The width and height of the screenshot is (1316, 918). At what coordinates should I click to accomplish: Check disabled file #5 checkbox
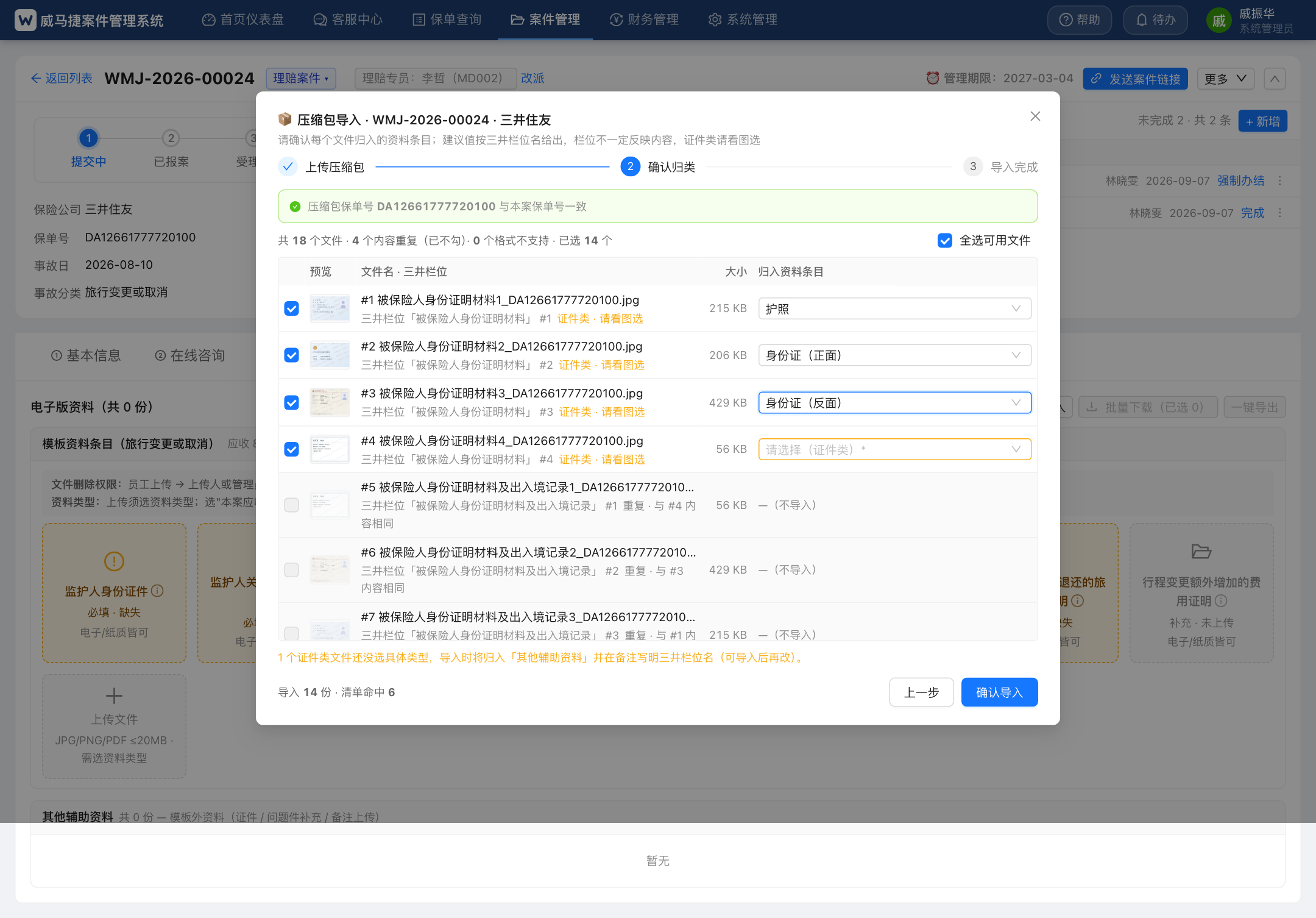pos(292,505)
